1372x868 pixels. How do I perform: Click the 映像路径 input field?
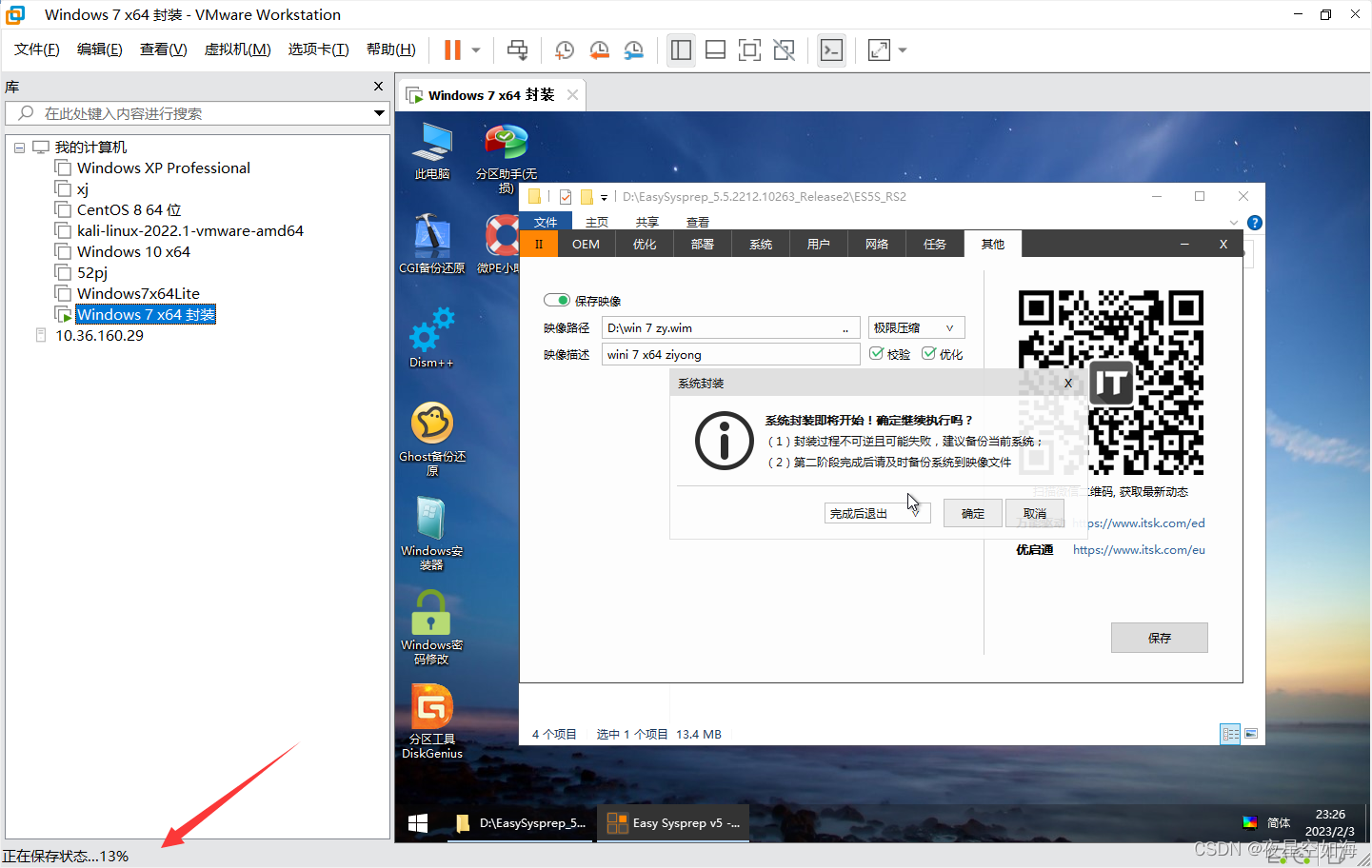[730, 327]
